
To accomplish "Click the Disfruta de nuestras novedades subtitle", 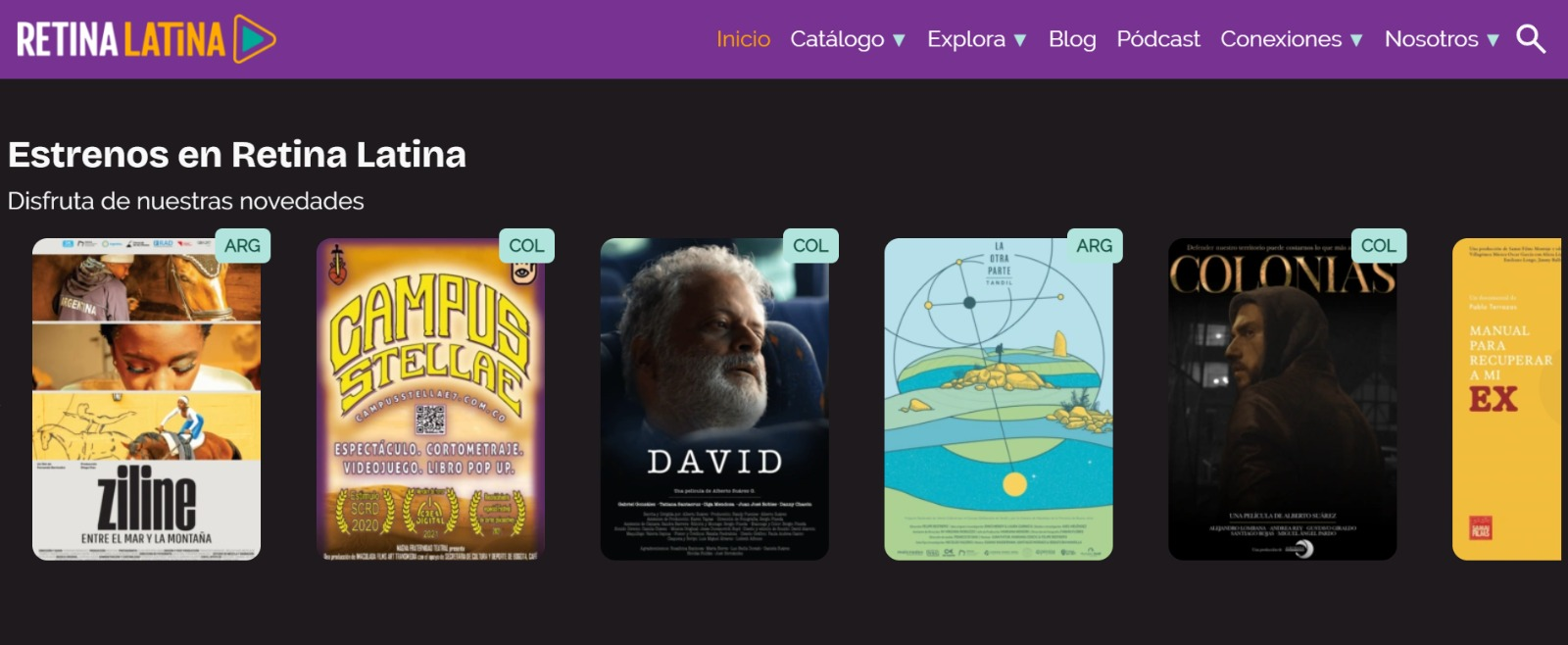I will pyautogui.click(x=186, y=201).
